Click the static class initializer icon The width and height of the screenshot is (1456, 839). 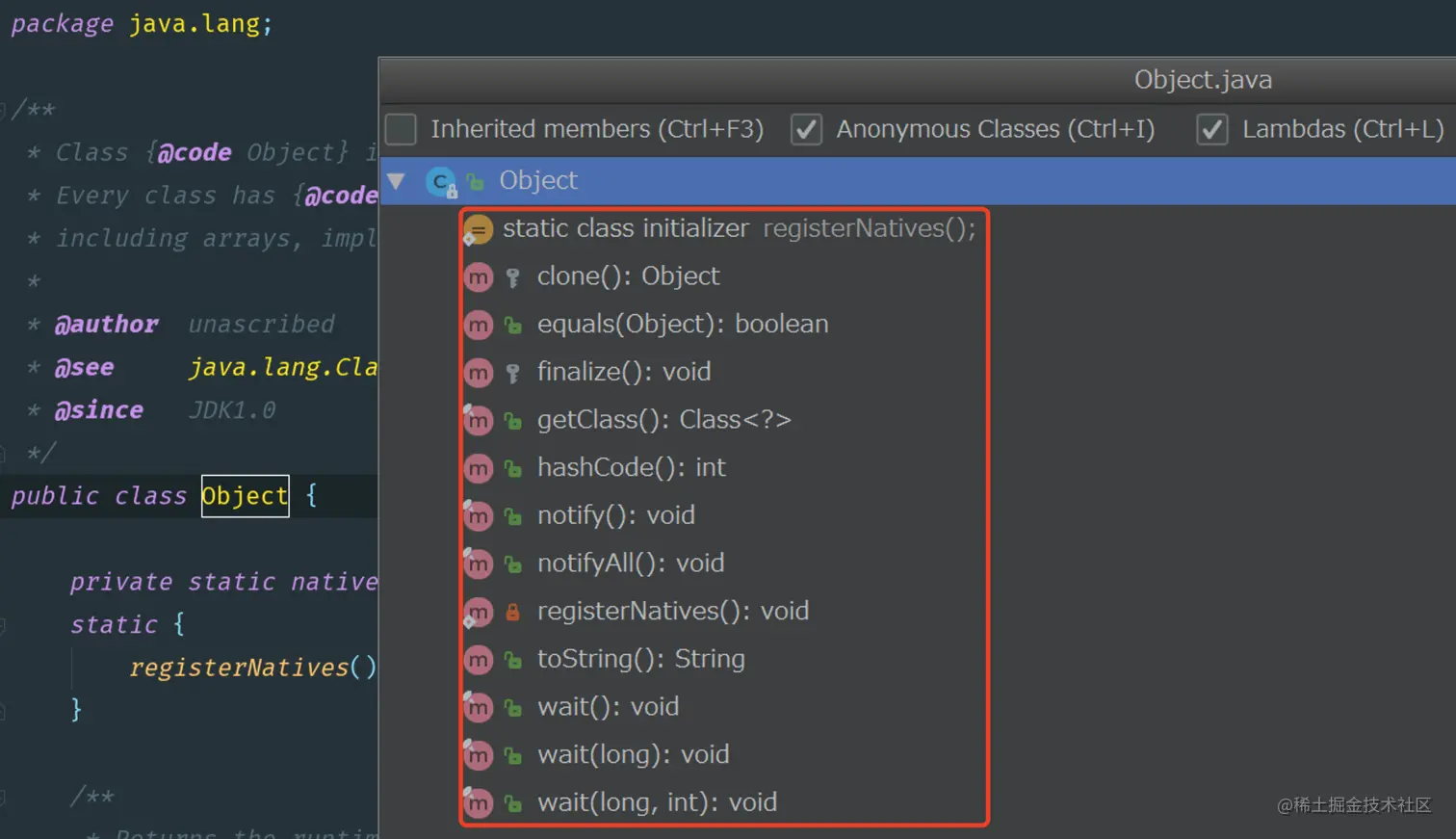(478, 229)
